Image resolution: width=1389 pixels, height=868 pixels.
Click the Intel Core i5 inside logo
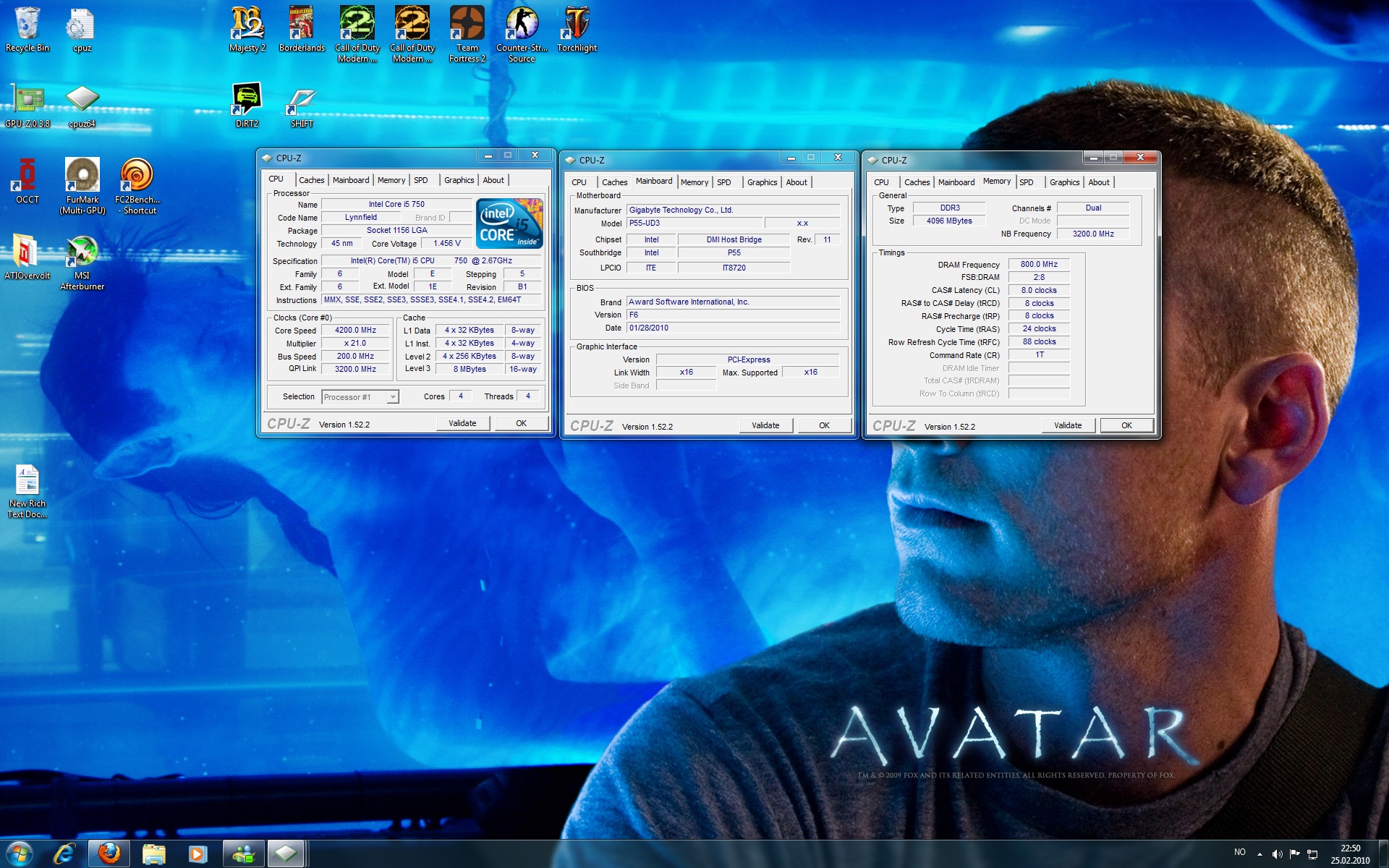coord(509,224)
